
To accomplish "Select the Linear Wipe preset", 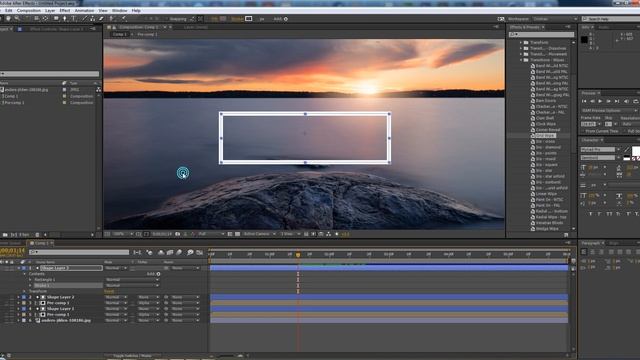I will tap(546, 194).
